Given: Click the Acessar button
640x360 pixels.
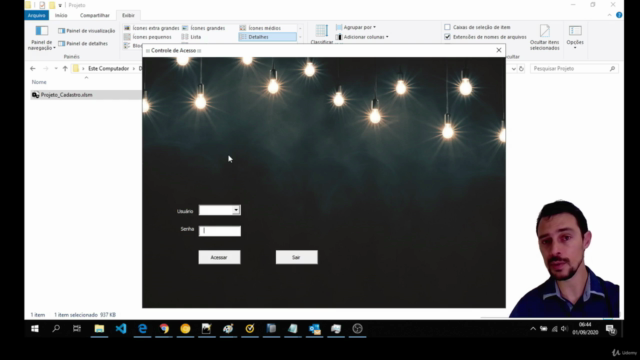Looking at the screenshot, I should tap(219, 257).
